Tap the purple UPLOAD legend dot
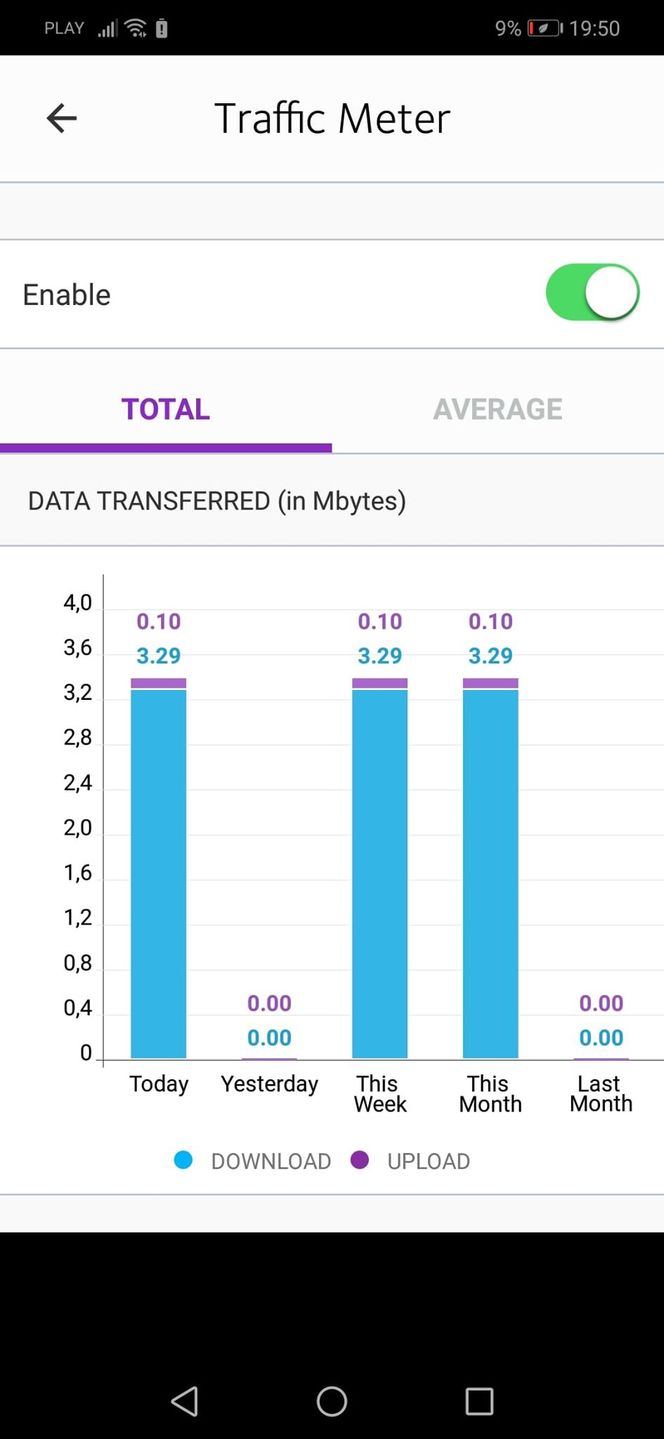Screen dimensions: 664x1439 (360, 1160)
